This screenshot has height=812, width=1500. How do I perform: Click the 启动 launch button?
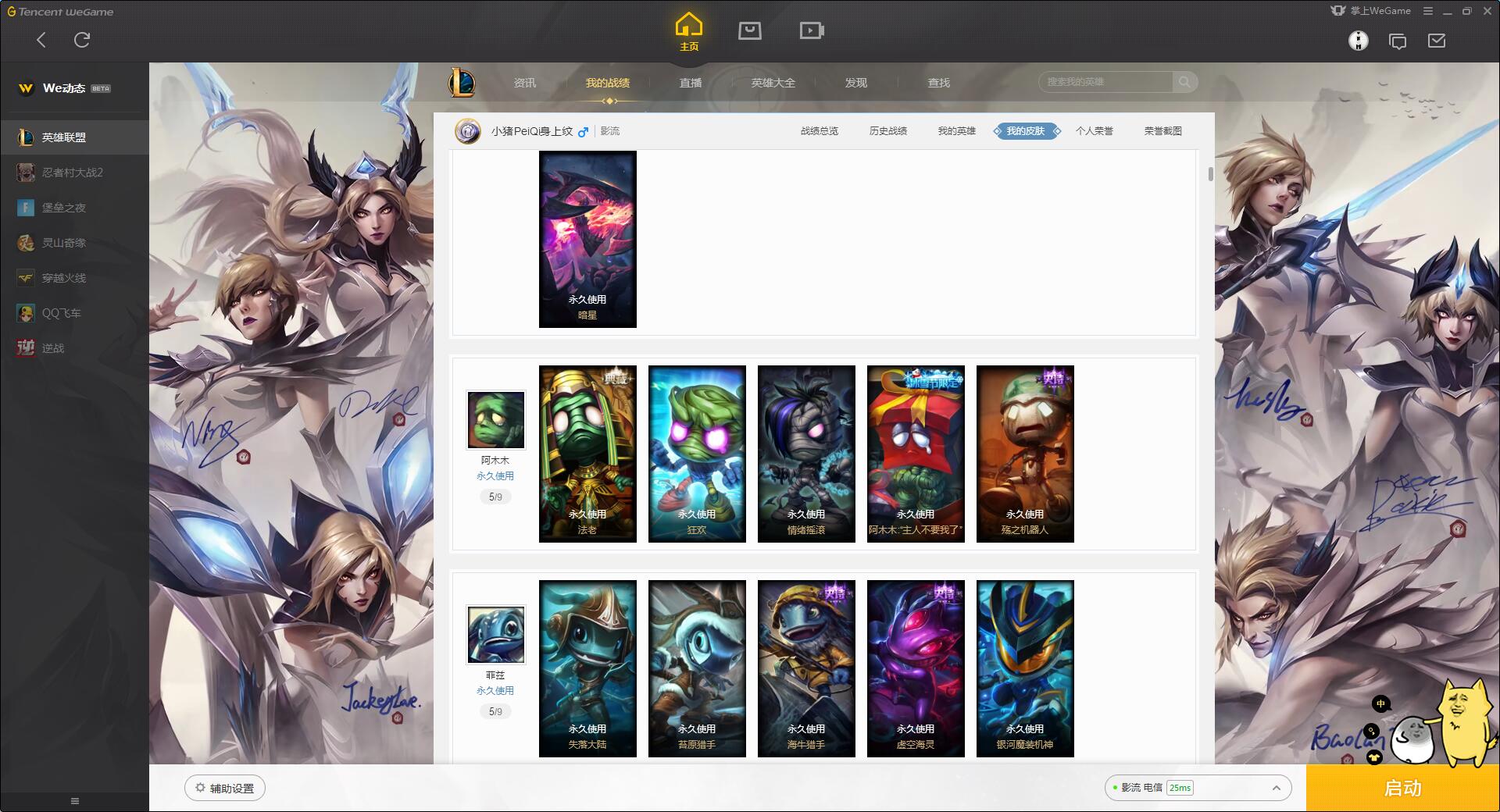tap(1403, 788)
